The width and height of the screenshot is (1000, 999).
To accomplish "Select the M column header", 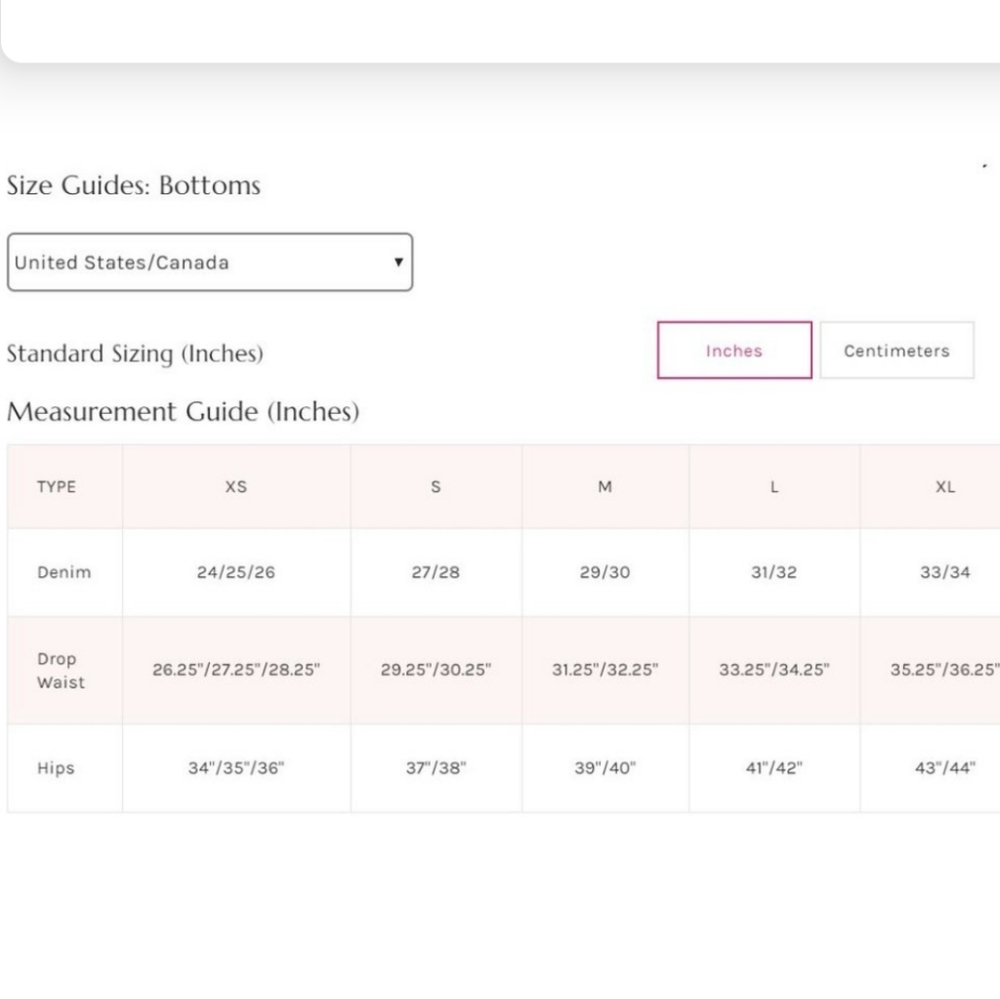I will [605, 487].
